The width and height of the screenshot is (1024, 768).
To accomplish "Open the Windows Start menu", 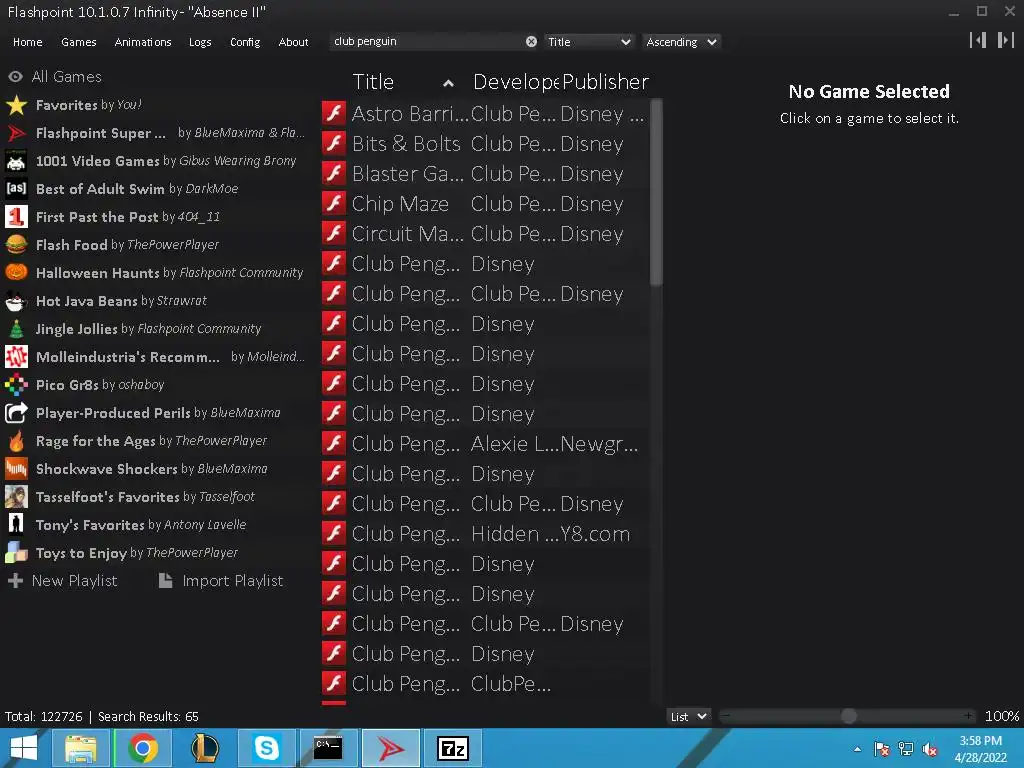I will coord(24,748).
